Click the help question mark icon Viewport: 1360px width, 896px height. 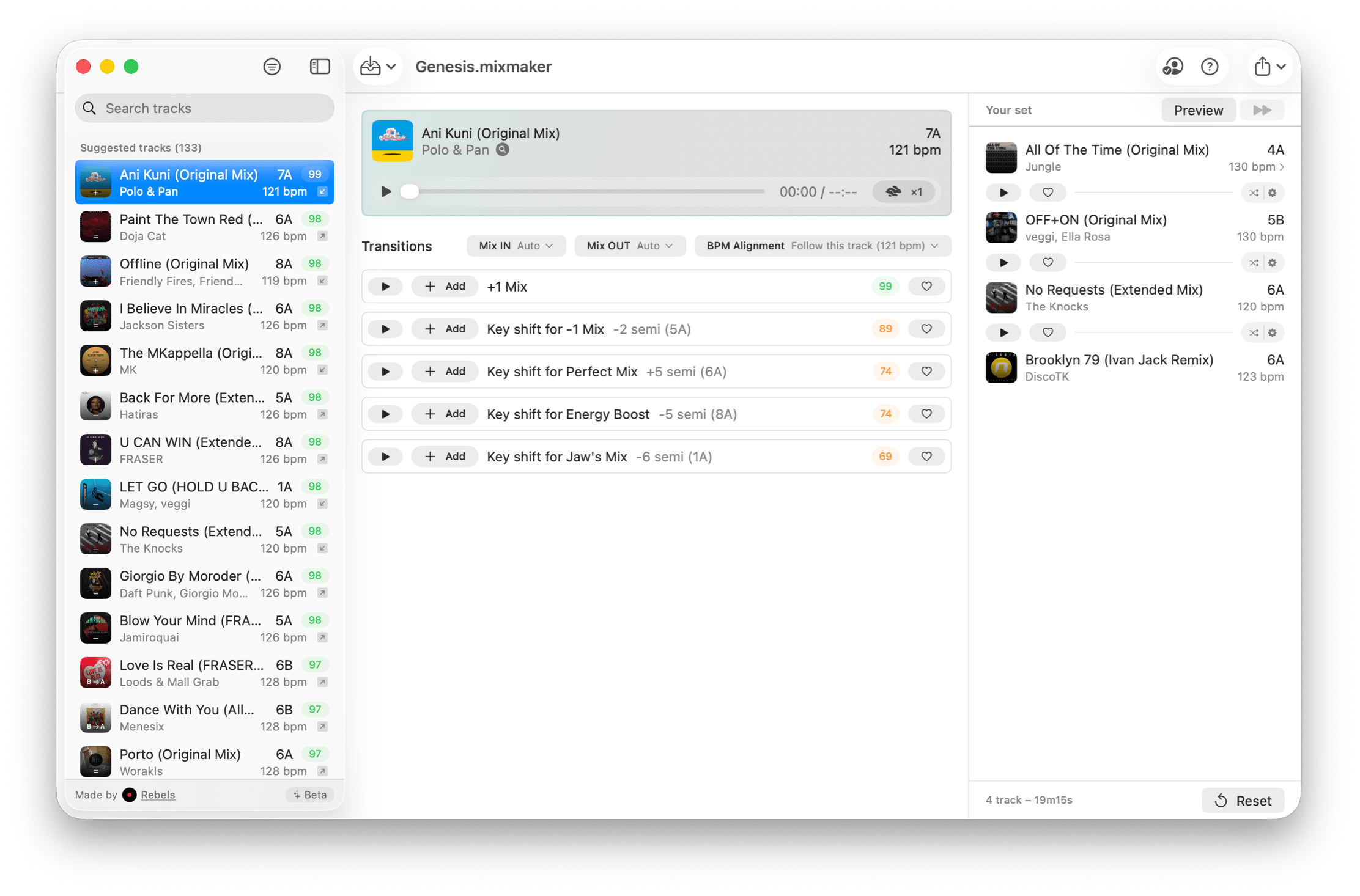point(1209,66)
